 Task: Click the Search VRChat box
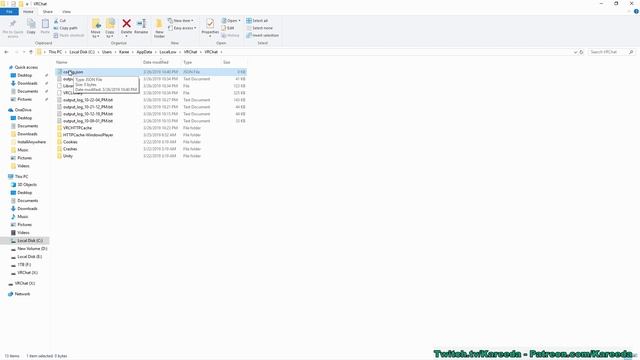coord(611,52)
